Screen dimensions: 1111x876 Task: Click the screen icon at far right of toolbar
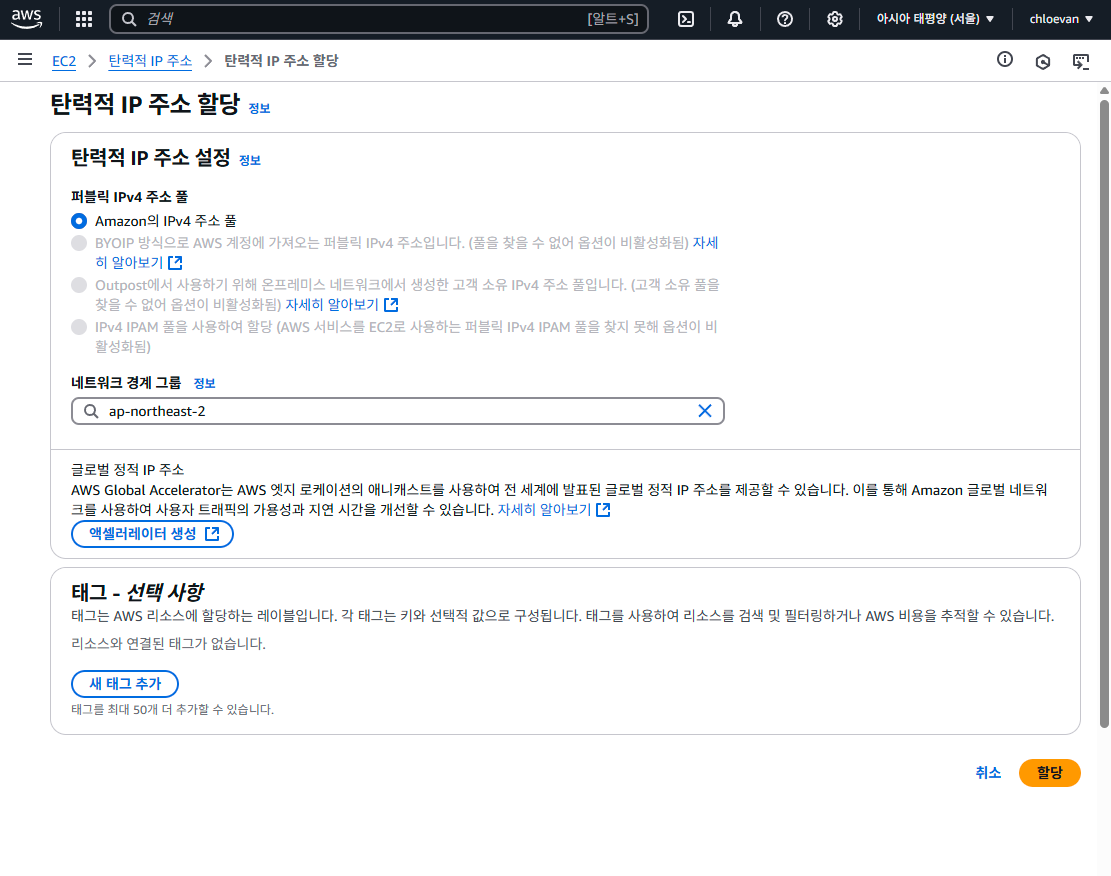pos(1081,62)
